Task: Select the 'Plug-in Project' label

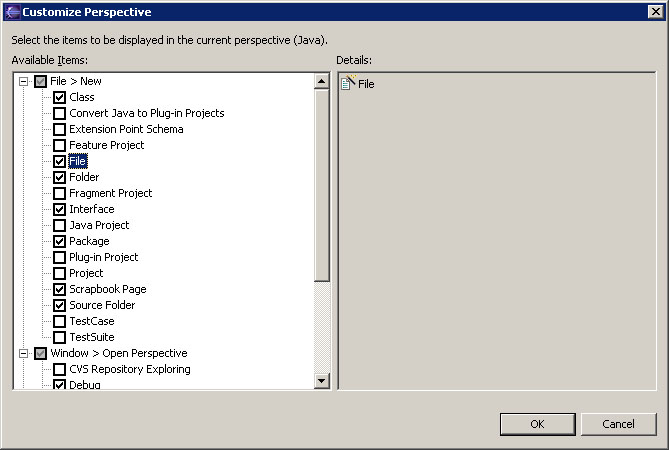Action: point(104,257)
